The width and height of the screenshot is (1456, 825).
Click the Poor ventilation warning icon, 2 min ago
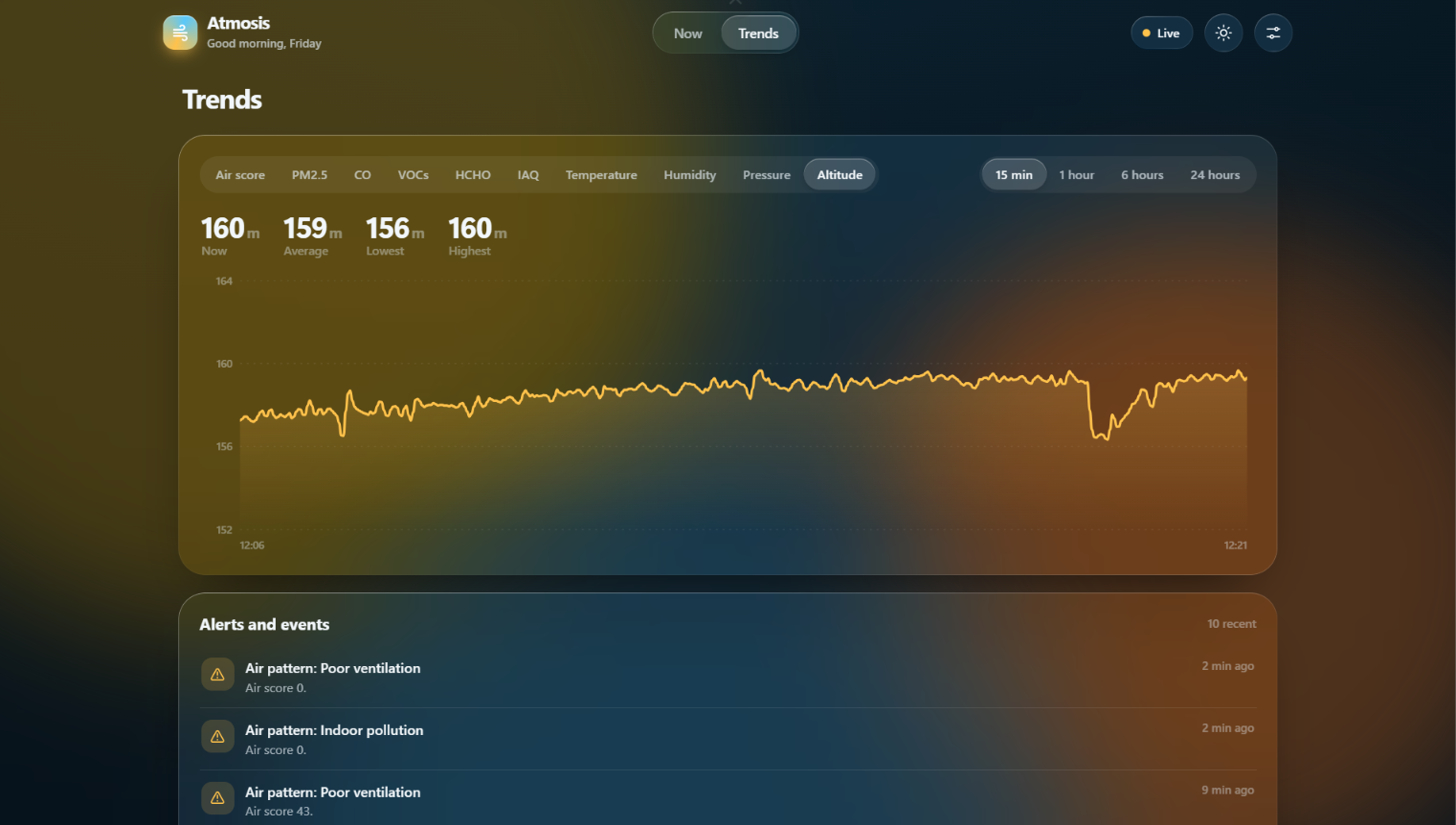217,675
